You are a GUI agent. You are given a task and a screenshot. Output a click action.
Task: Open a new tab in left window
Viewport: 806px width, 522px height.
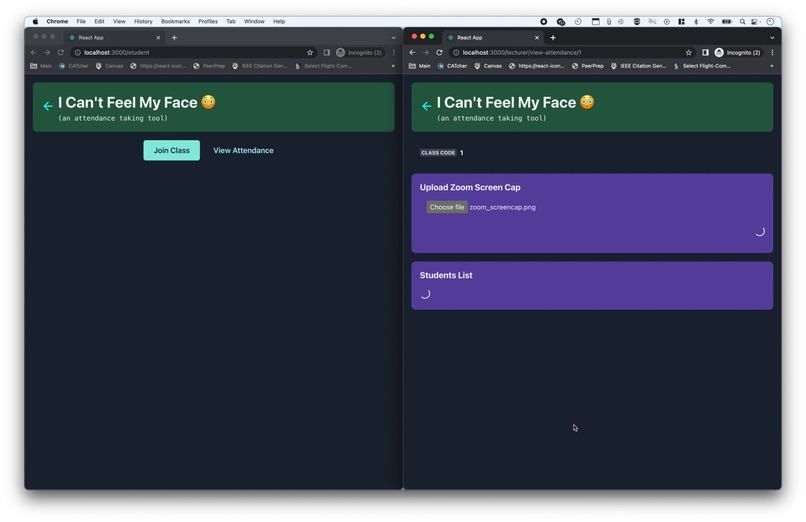[x=174, y=38]
